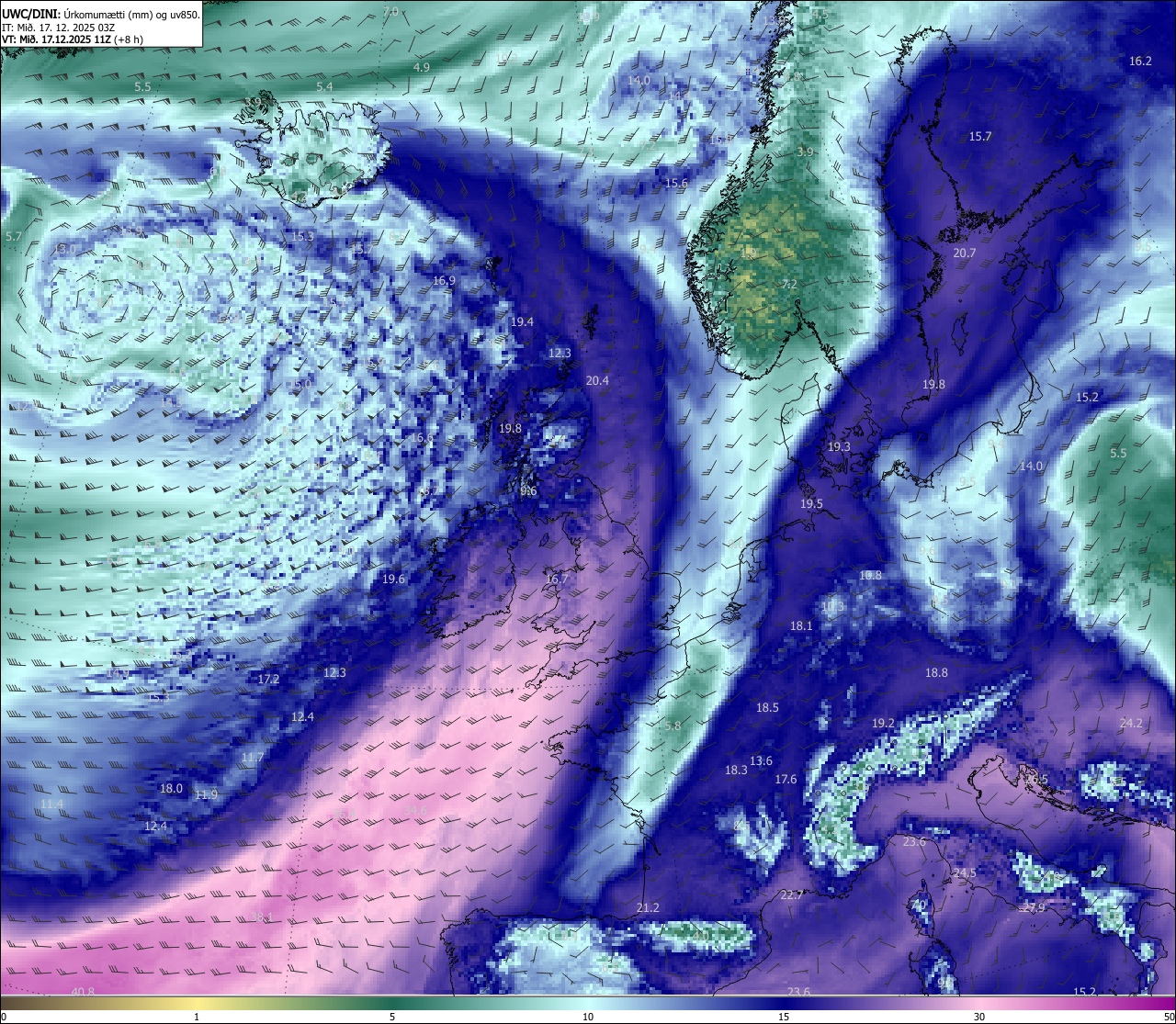Click the title "UWC/DINI: Úrkomumætti (mm) og uv850."
1176x1024 pixels.
click(x=101, y=14)
